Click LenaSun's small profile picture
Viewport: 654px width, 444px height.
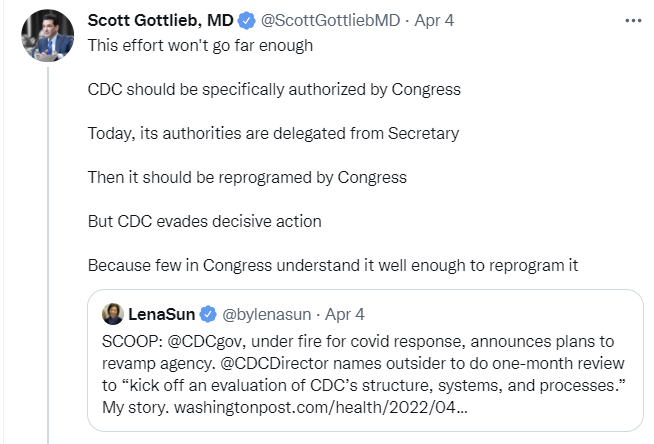(113, 312)
